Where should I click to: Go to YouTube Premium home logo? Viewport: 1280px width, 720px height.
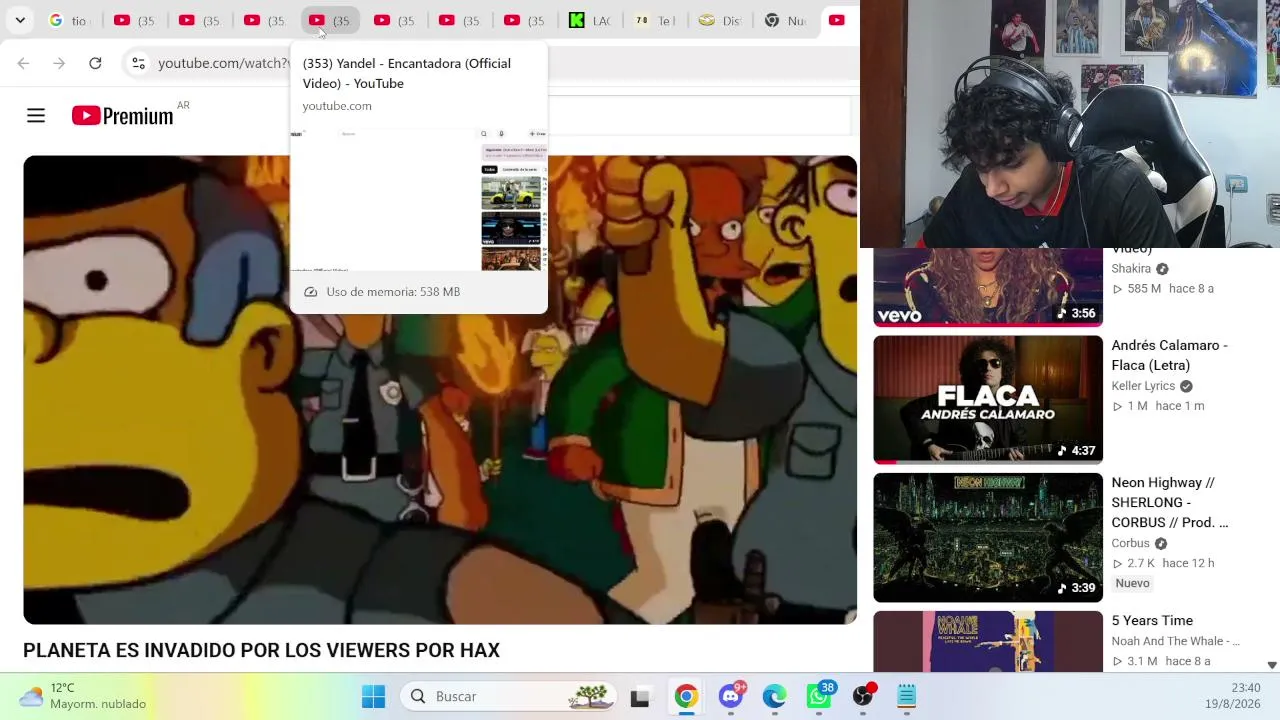tap(123, 116)
